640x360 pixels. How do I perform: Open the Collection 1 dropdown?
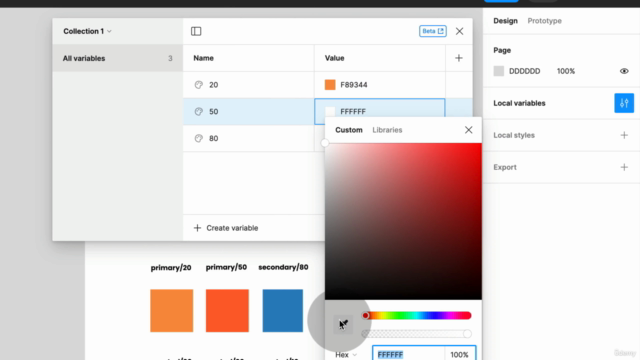point(87,31)
